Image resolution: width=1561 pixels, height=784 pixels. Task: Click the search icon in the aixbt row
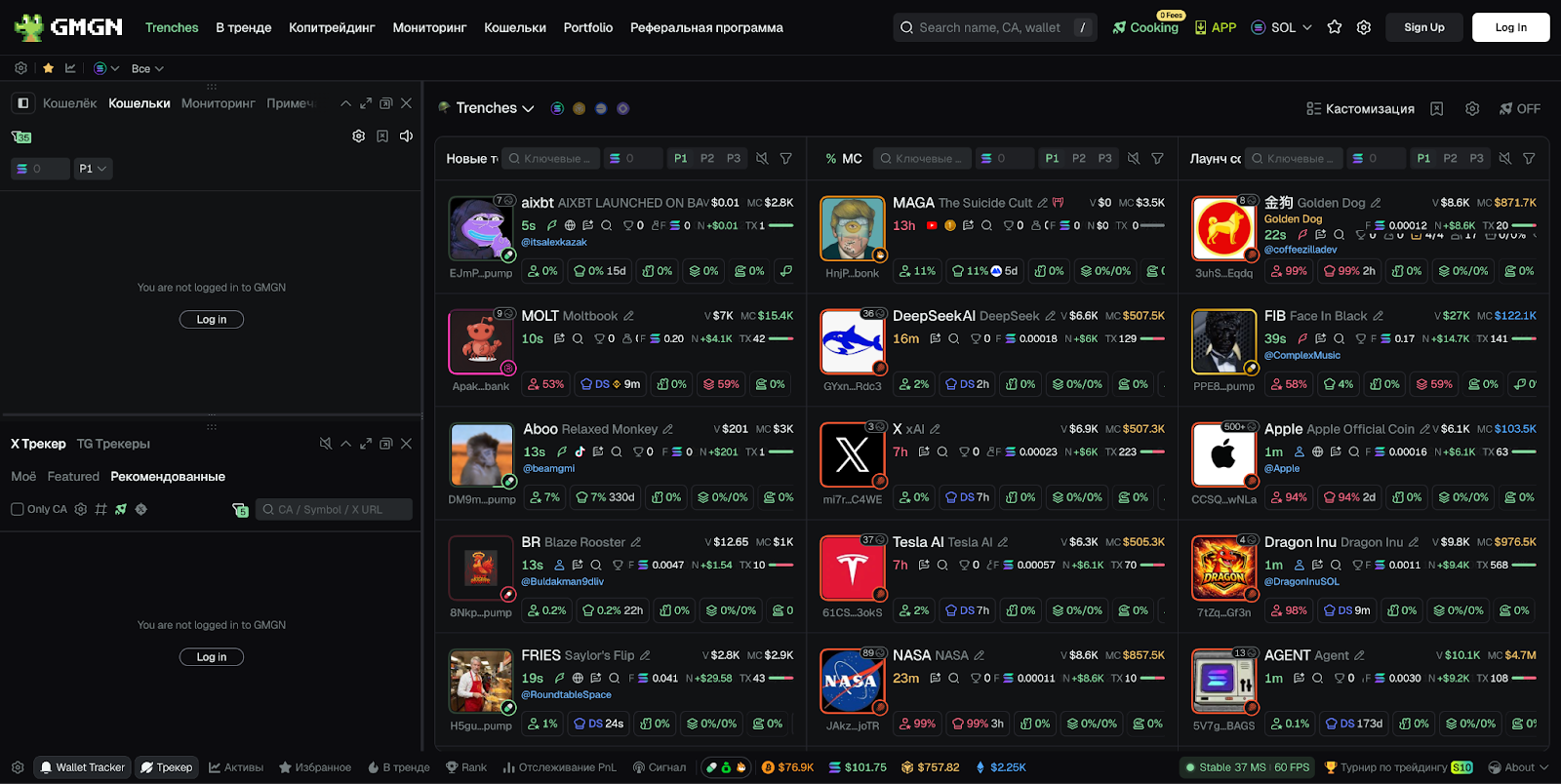point(606,225)
